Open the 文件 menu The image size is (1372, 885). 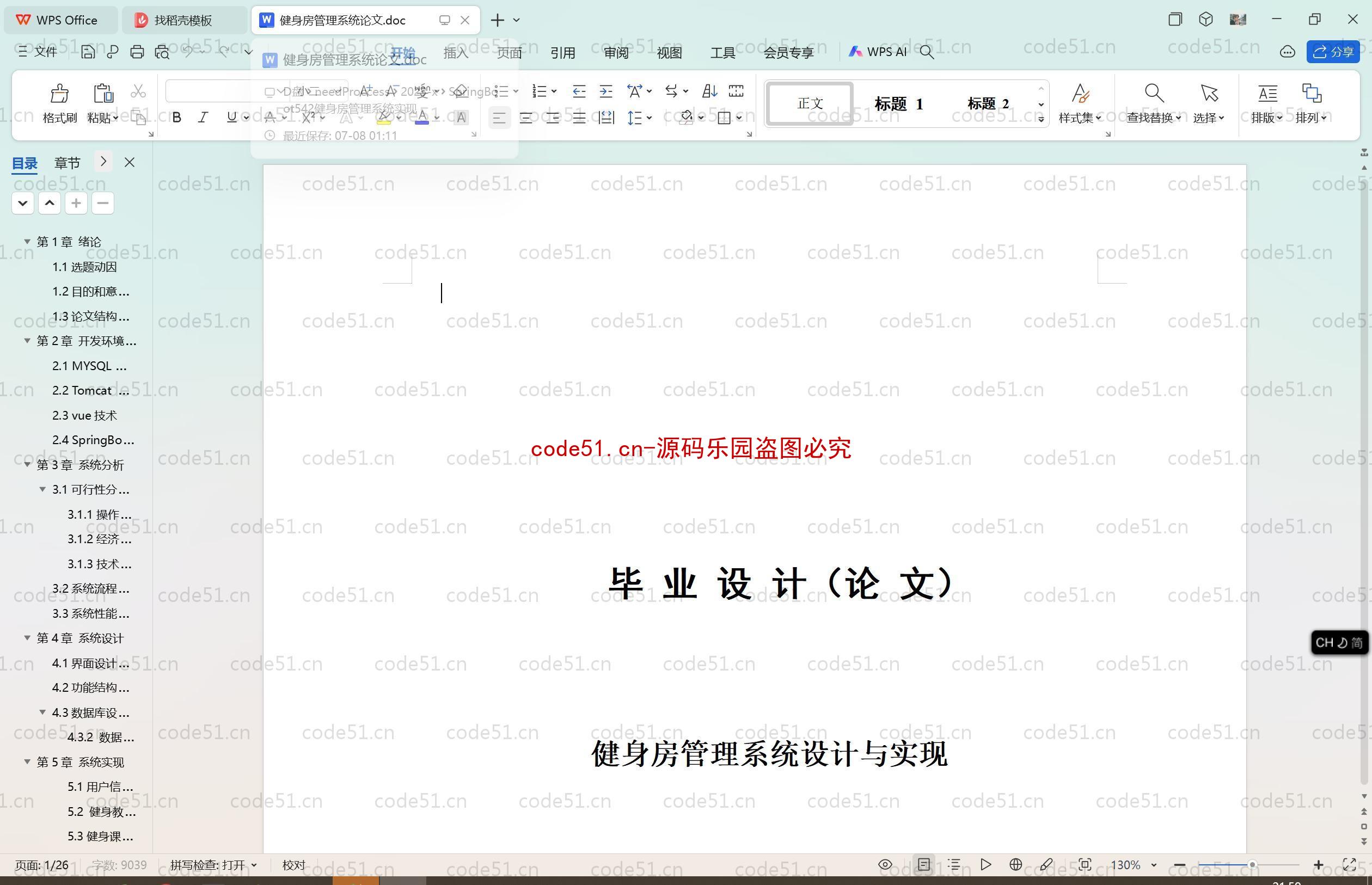38,52
